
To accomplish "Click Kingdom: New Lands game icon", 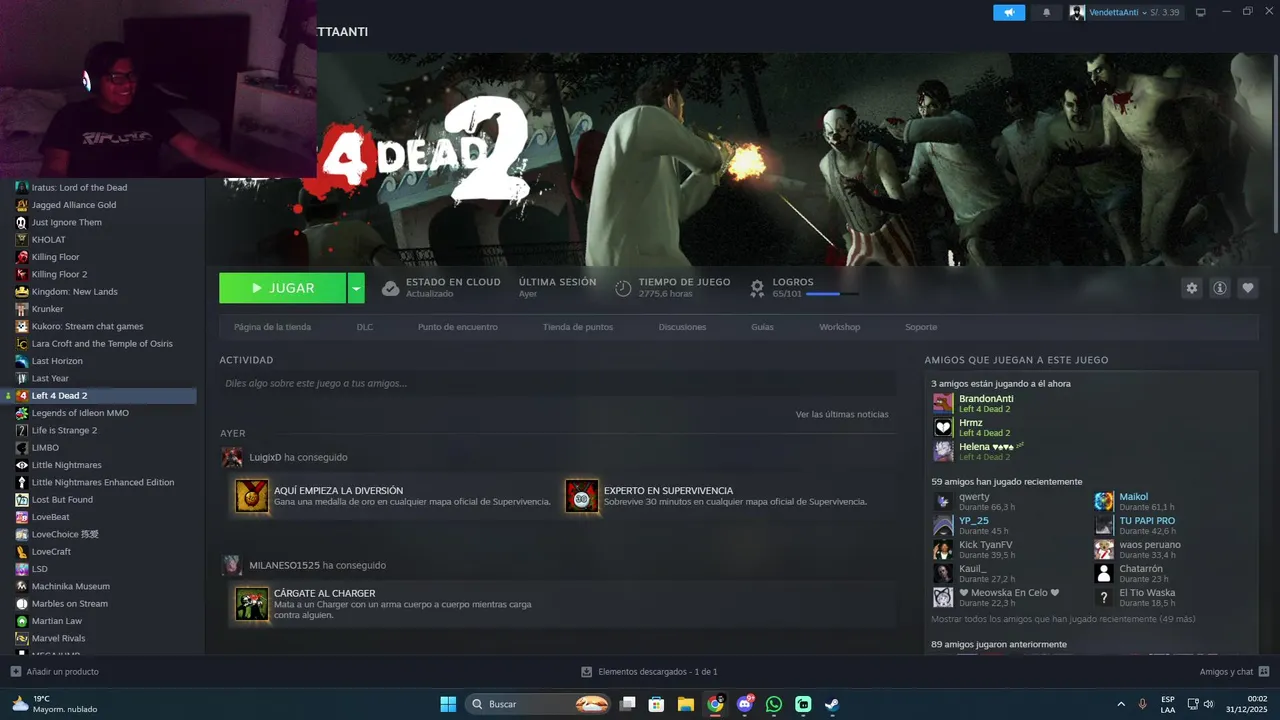I will [x=22, y=292].
